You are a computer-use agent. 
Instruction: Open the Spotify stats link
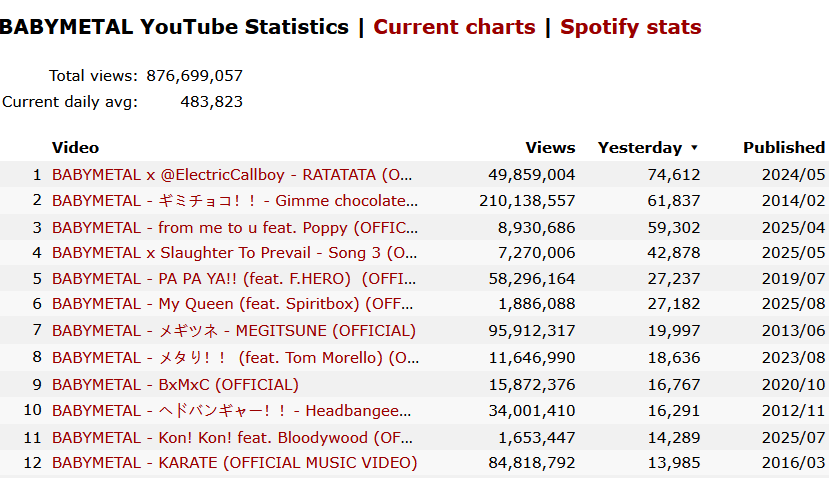click(630, 27)
